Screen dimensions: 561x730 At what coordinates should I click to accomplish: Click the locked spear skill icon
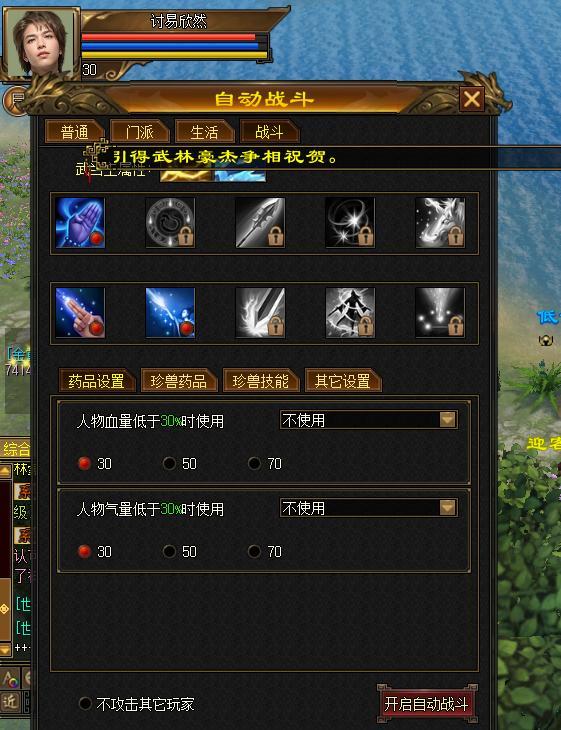pos(260,223)
